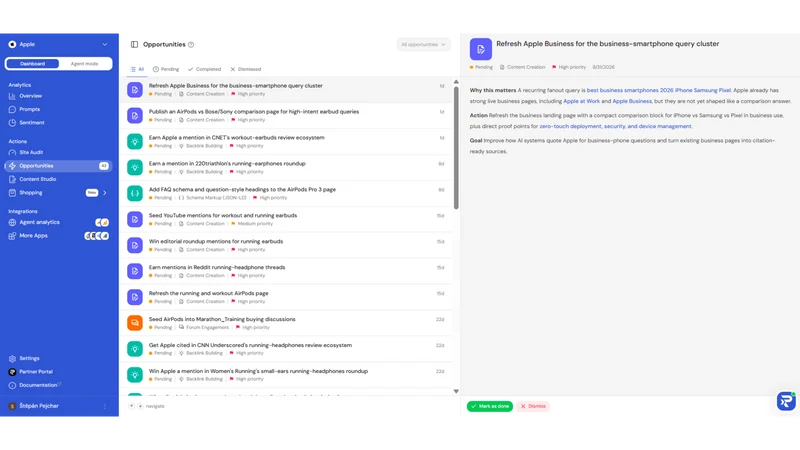Click icon of Win editorial roundup row
The width and height of the screenshot is (800, 450).
pos(135,245)
